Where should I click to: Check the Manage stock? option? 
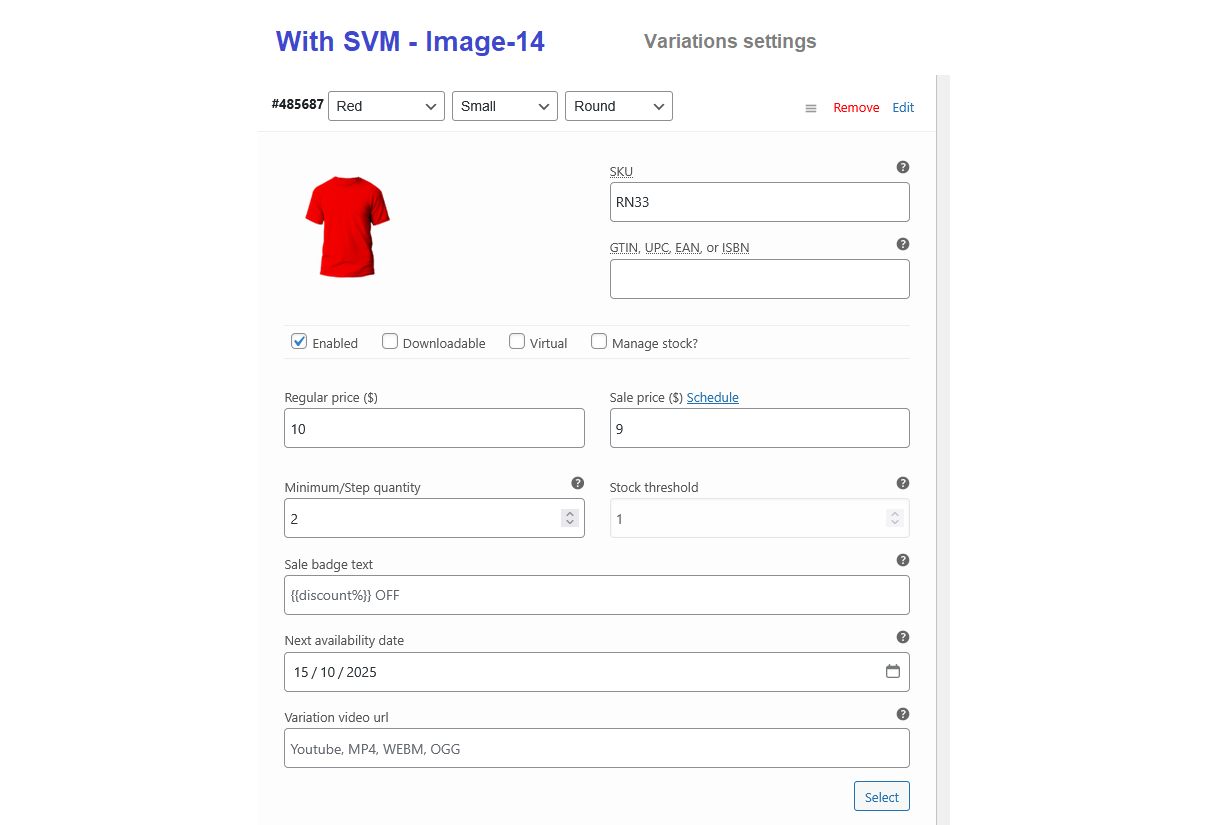(x=599, y=341)
